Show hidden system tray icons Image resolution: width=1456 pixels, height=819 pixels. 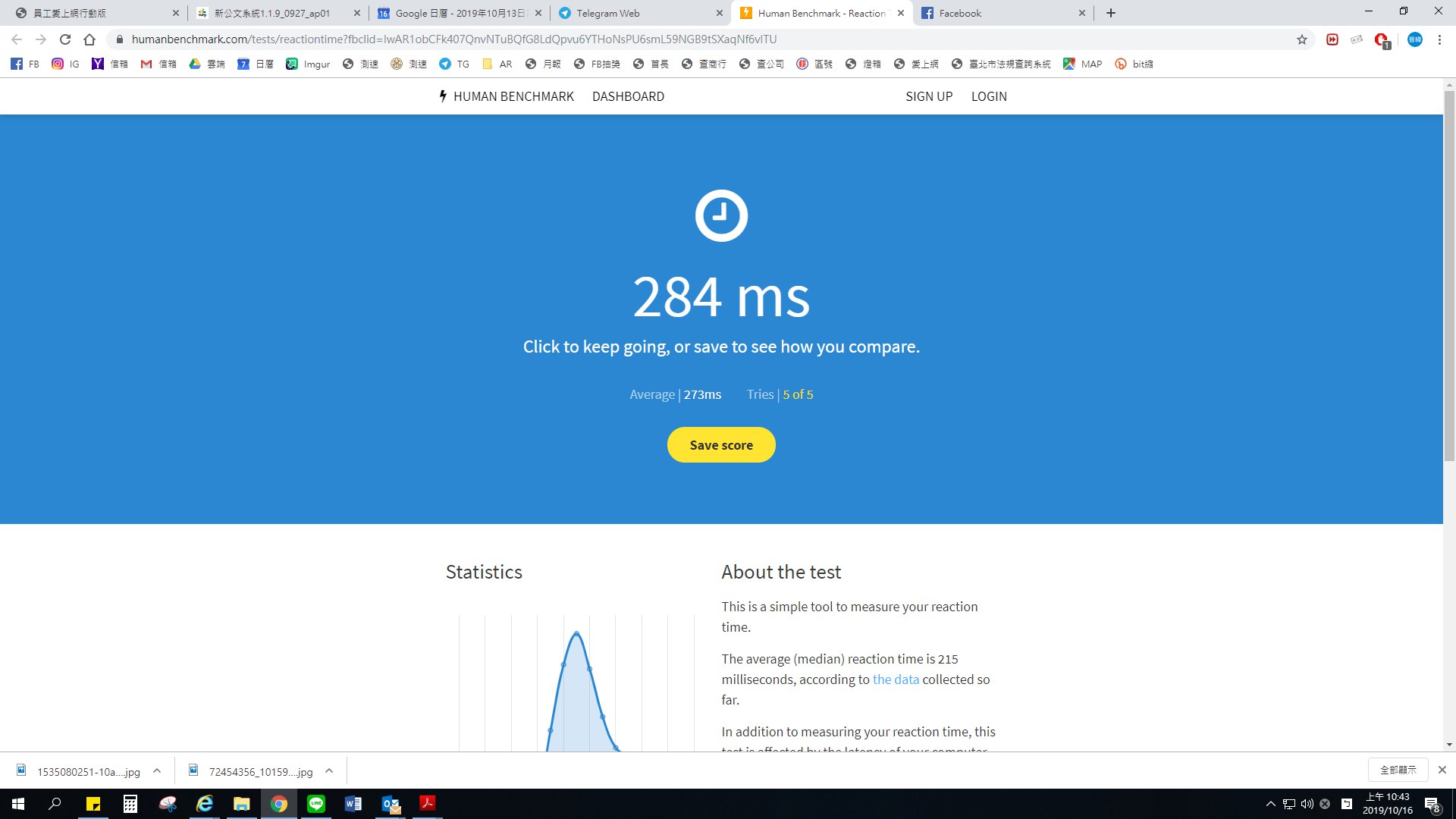pos(1271,804)
